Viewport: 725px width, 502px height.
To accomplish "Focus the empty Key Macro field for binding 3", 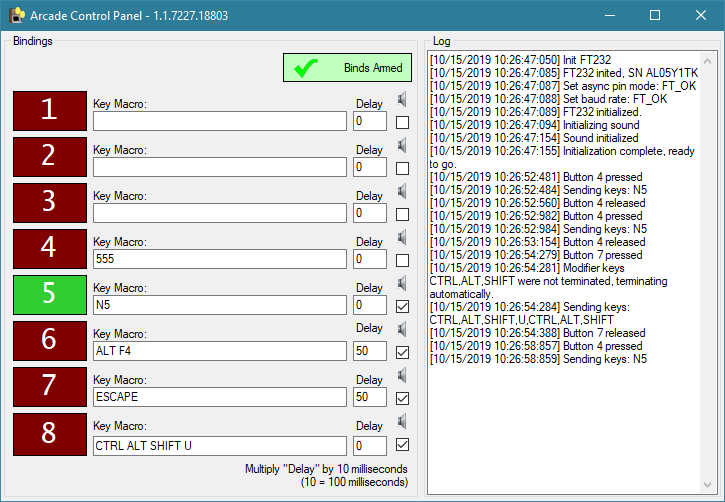I will (x=220, y=213).
